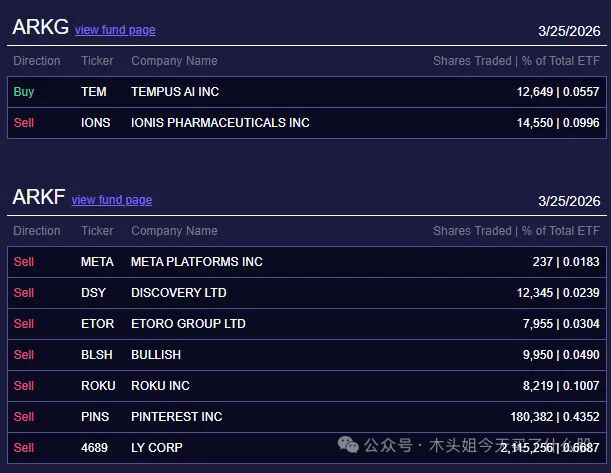This screenshot has width=611, height=473.
Task: Click the green Buy label for Tempus AI
Action: click(x=24, y=92)
